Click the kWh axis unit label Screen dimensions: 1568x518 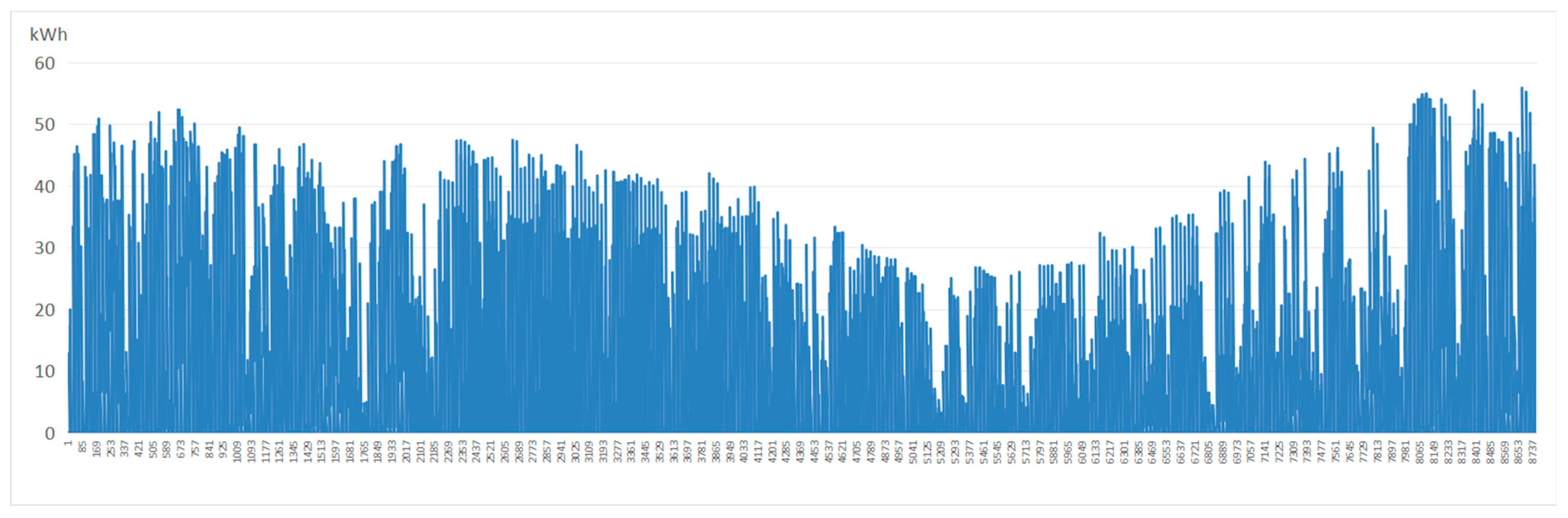(x=48, y=35)
